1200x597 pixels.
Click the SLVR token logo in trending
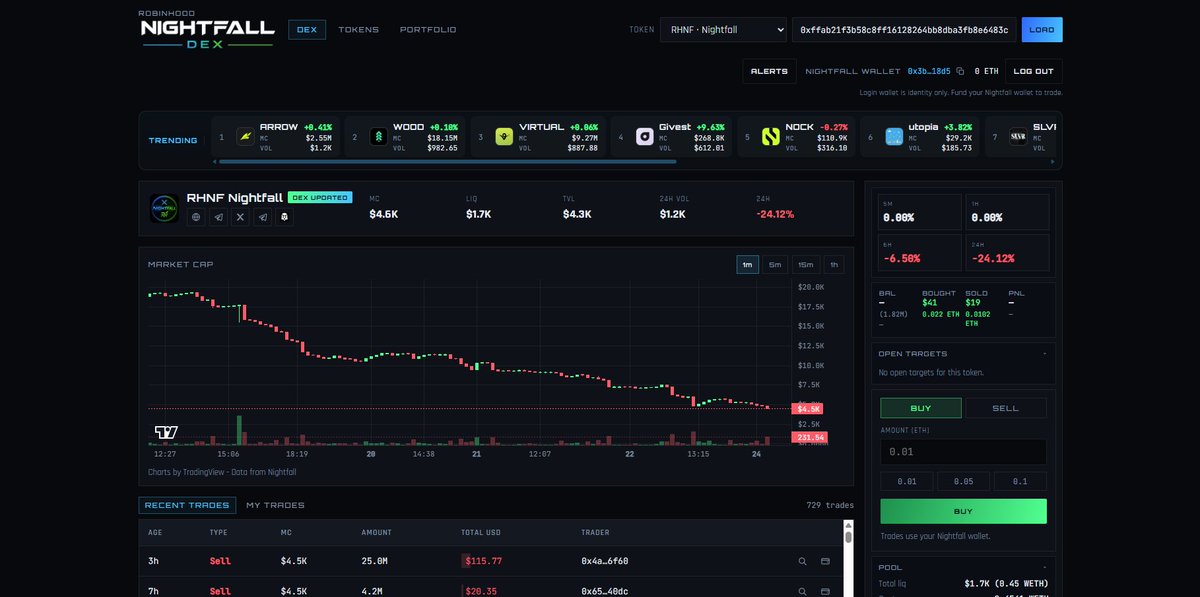pos(1018,137)
